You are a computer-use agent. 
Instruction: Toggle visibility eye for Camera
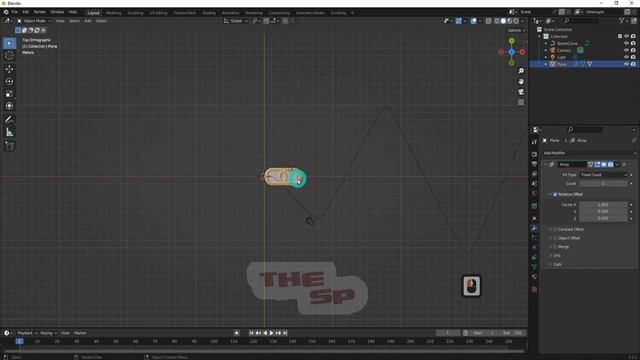coord(626,50)
